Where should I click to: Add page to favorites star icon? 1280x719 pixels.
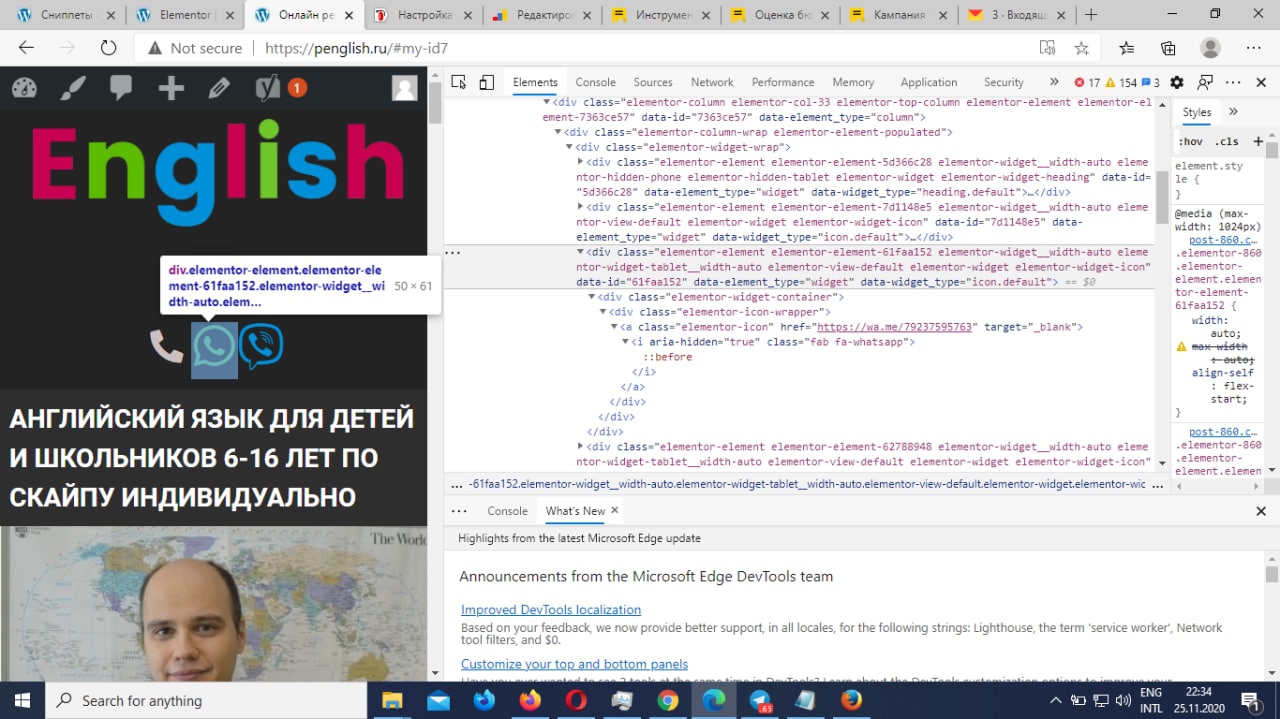point(1081,48)
